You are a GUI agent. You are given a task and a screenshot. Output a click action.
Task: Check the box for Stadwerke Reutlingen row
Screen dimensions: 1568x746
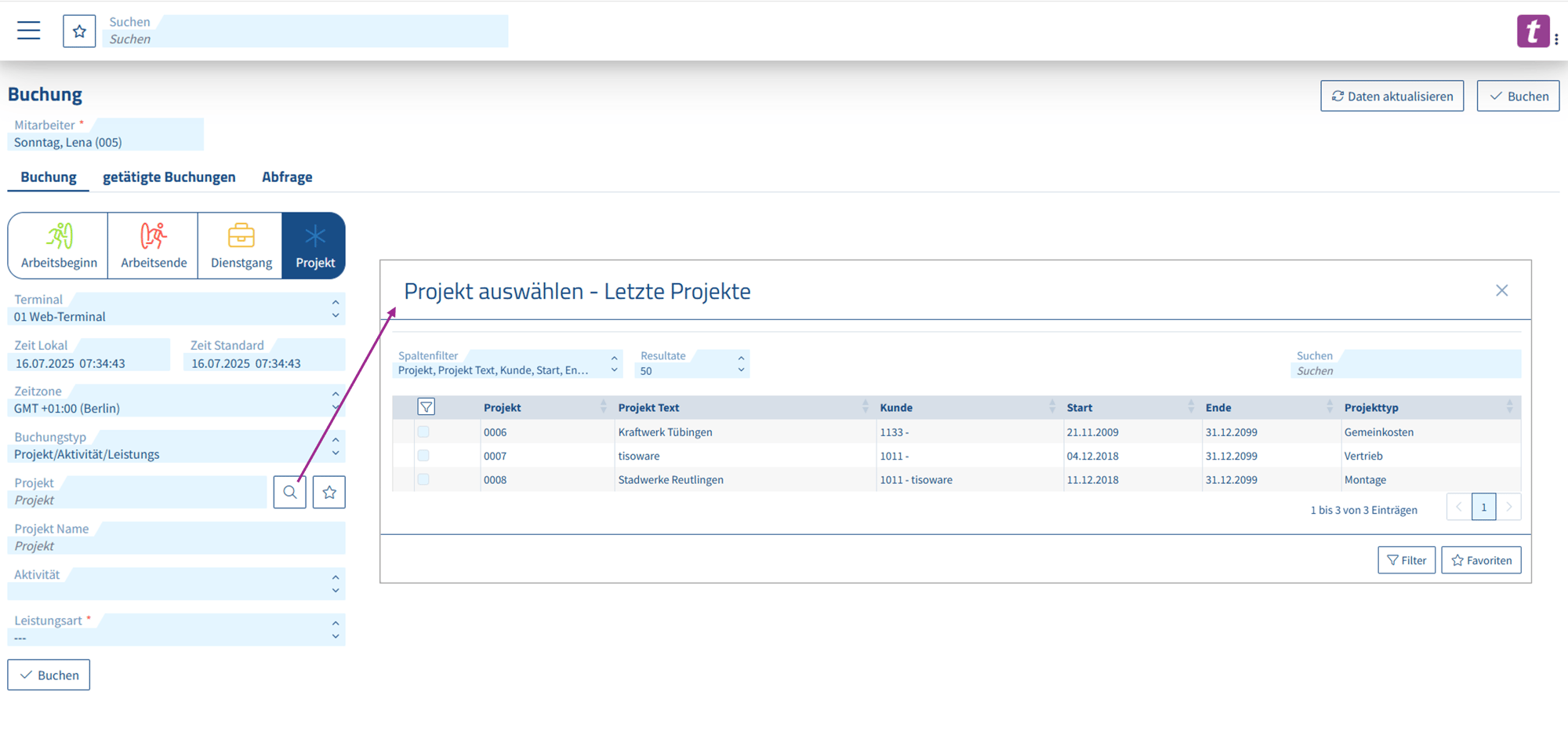click(x=423, y=479)
